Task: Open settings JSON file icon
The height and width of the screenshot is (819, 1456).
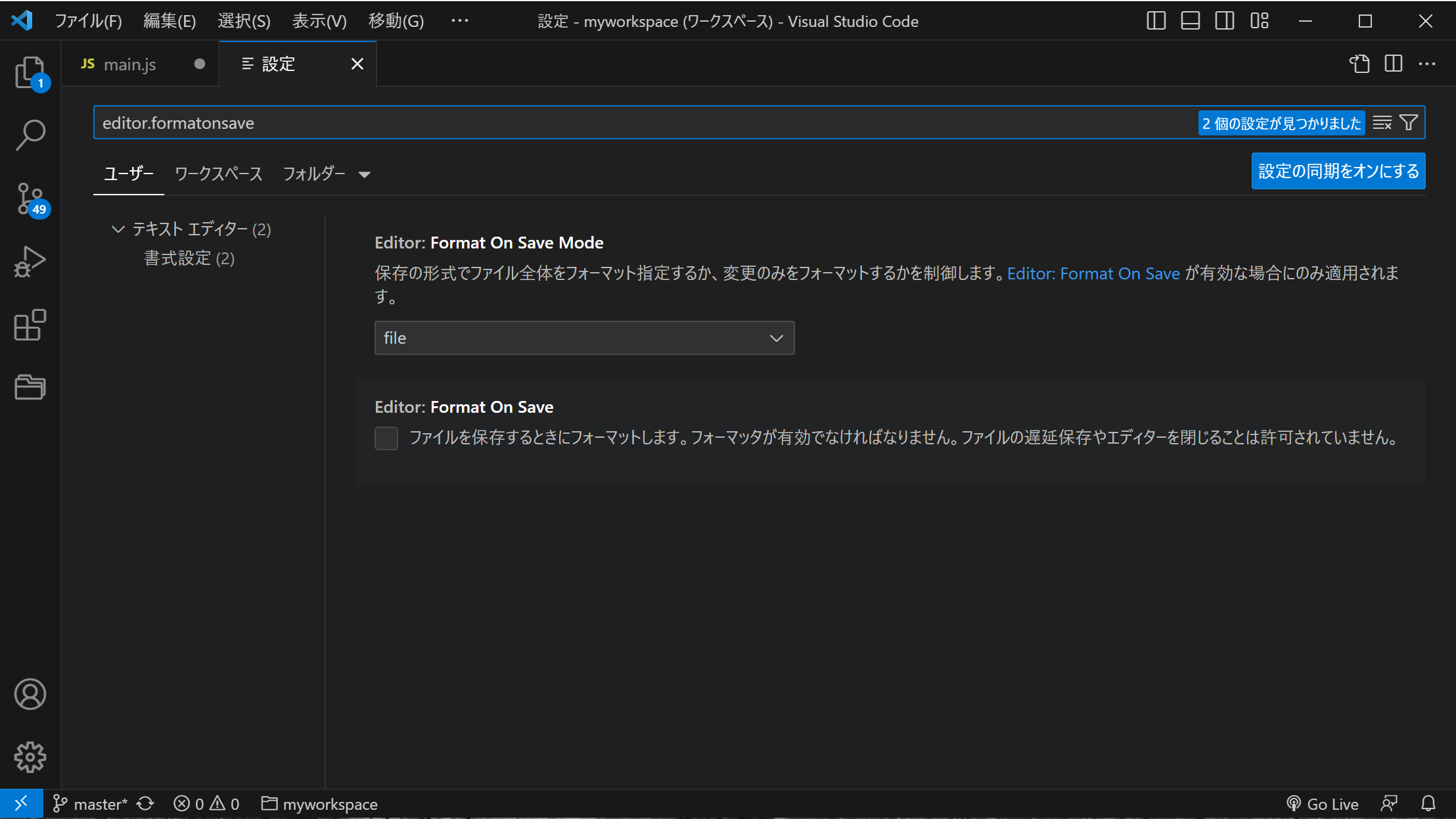Action: [1359, 64]
